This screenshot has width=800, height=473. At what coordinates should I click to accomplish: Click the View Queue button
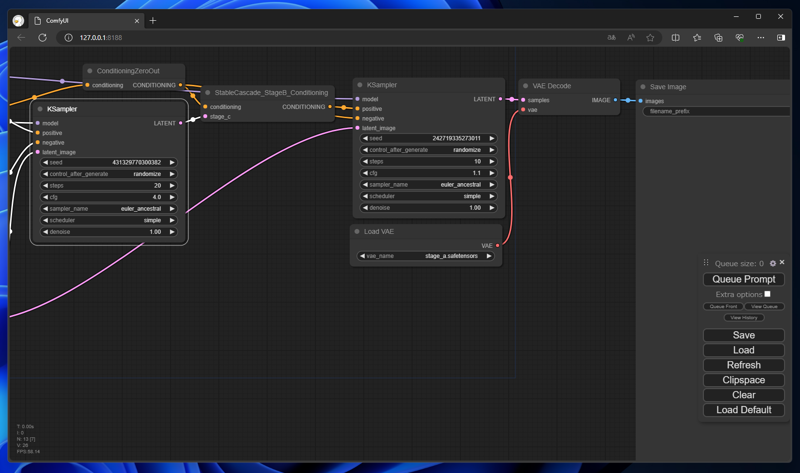(x=764, y=306)
